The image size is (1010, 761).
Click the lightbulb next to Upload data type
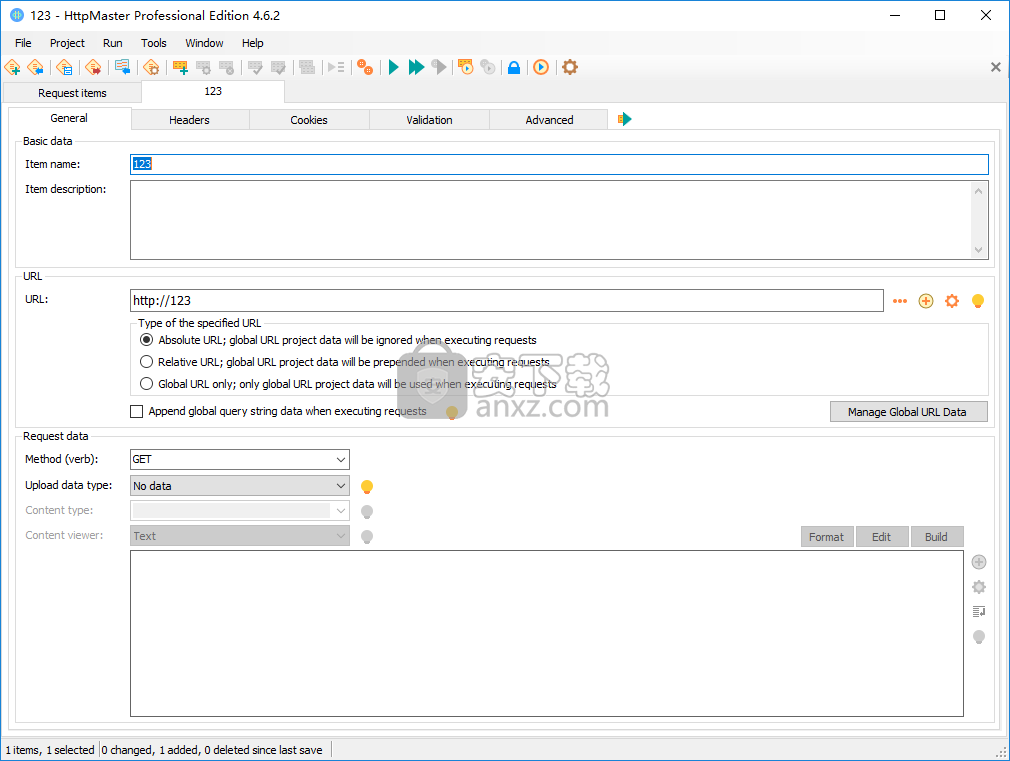pos(367,487)
